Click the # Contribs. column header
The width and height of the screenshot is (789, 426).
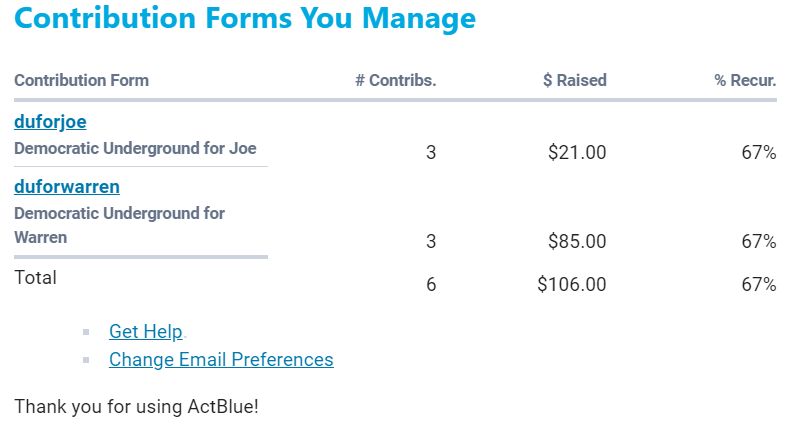pyautogui.click(x=395, y=81)
